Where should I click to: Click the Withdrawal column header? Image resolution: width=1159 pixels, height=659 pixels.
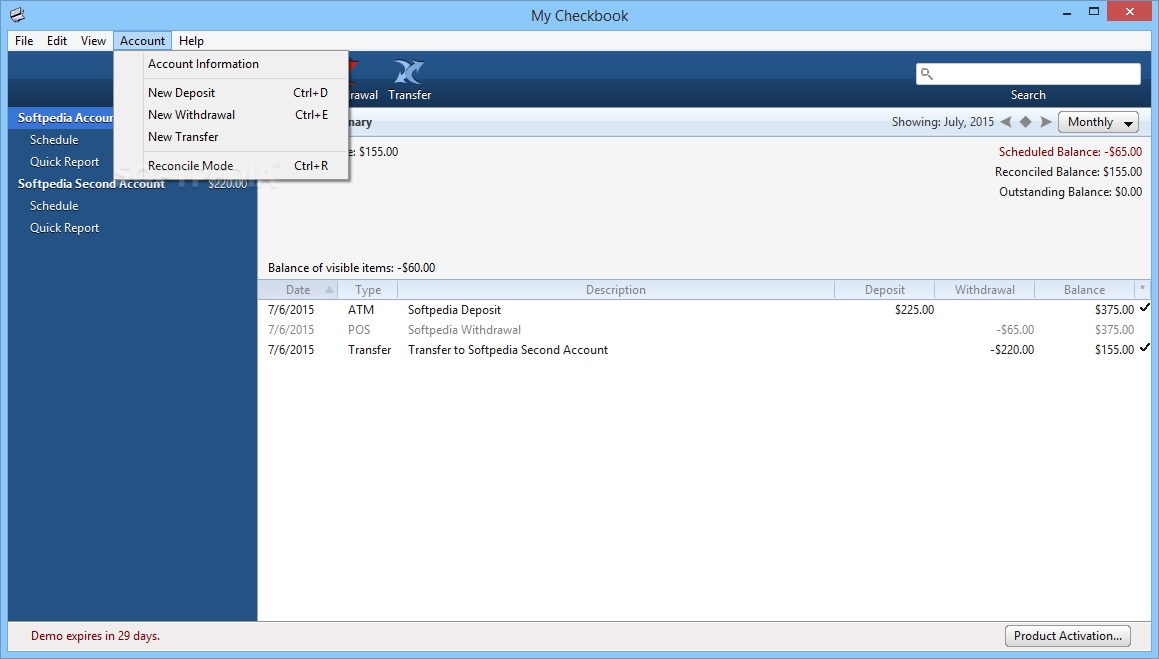pyautogui.click(x=985, y=290)
